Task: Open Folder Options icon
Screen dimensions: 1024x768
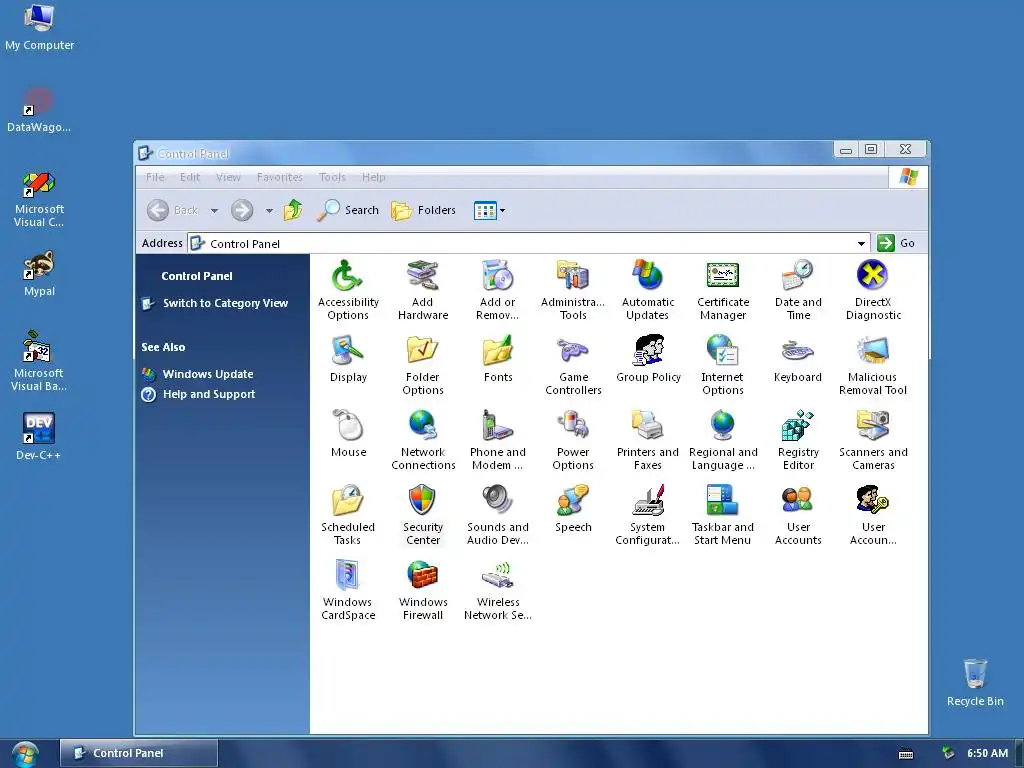Action: 423,364
